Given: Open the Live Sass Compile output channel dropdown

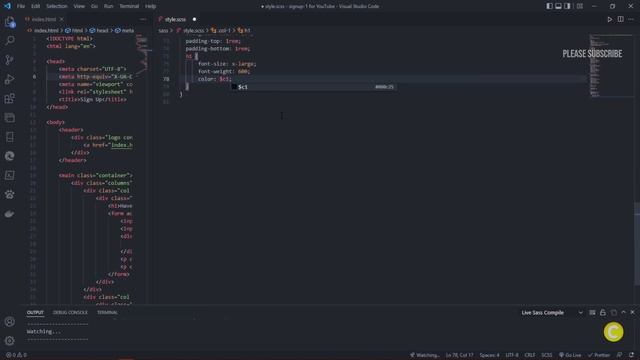Looking at the screenshot, I should coord(552,313).
